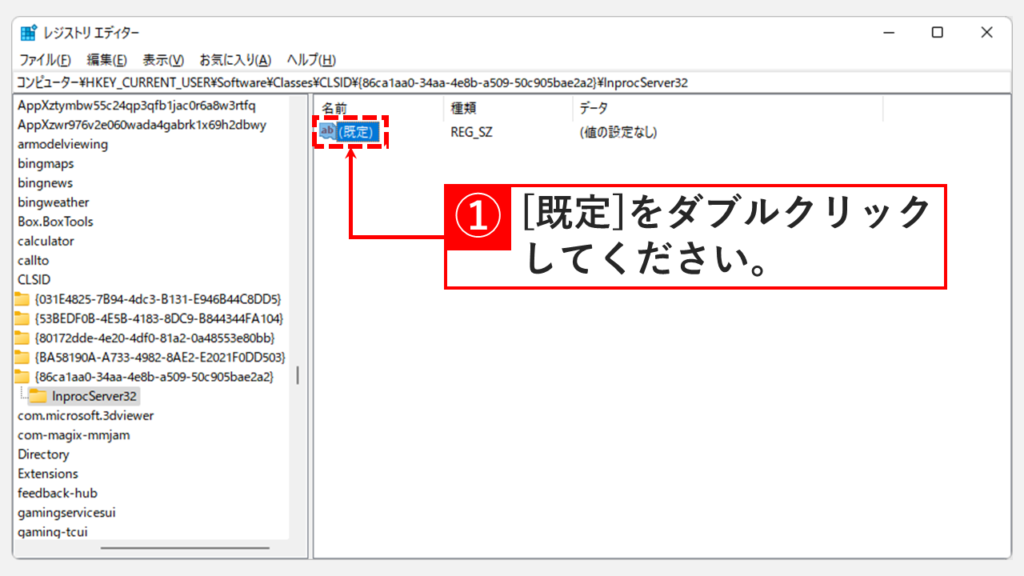Select the bingweather key in tree
The height and width of the screenshot is (576, 1024).
tap(53, 202)
